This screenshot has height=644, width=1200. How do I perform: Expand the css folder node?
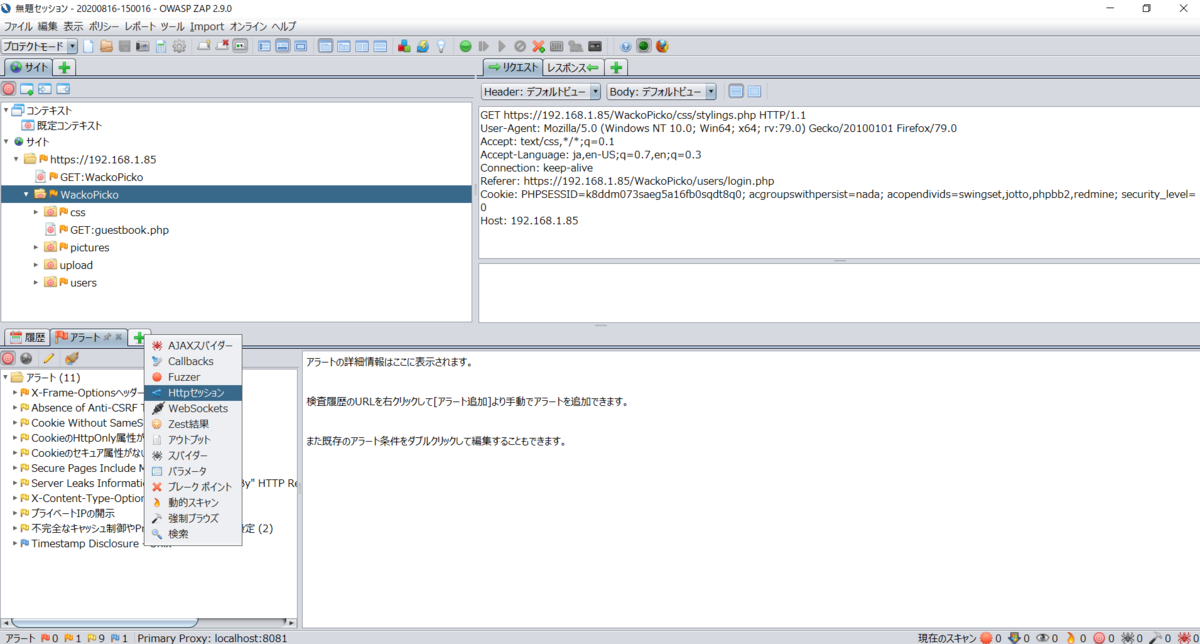37,212
